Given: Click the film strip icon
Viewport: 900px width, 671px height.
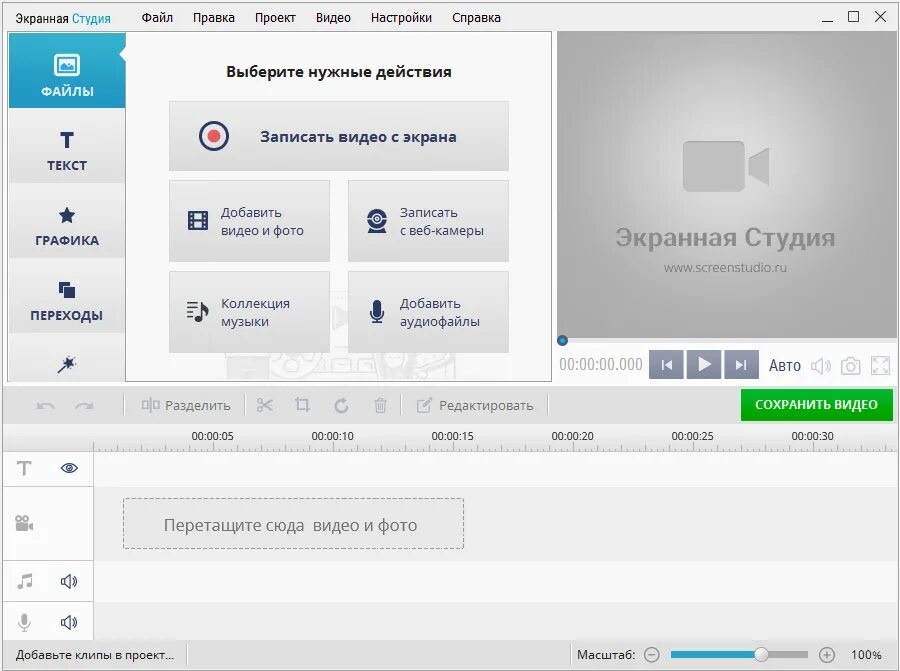Looking at the screenshot, I should (198, 220).
